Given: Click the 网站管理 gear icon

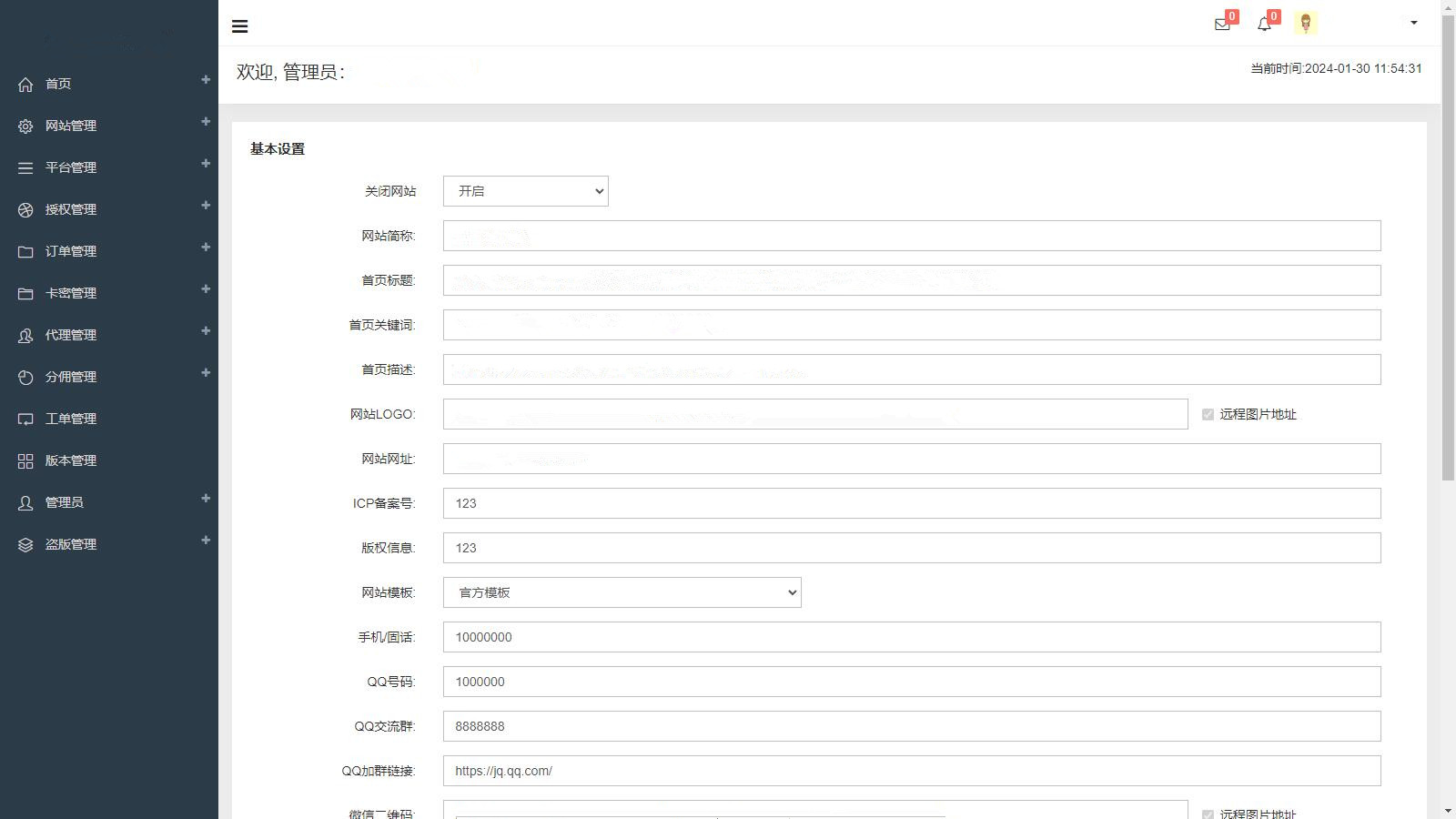Looking at the screenshot, I should tap(25, 126).
